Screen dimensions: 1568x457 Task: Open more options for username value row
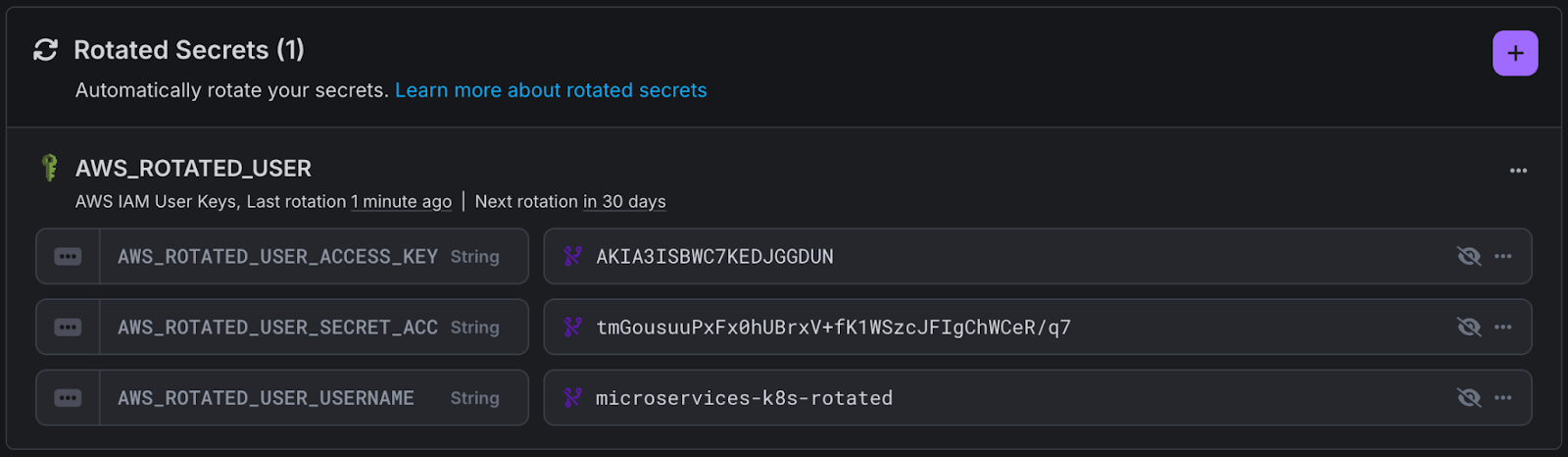[1503, 398]
